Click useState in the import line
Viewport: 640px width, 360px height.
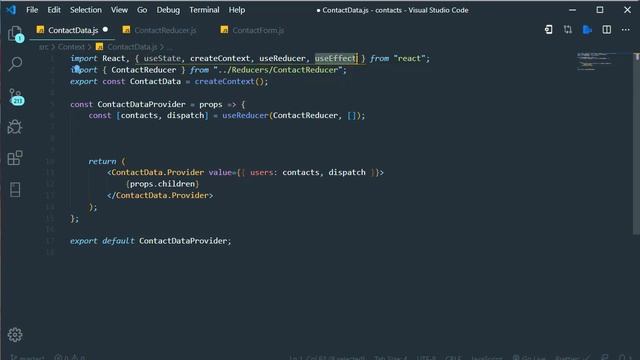(x=162, y=58)
